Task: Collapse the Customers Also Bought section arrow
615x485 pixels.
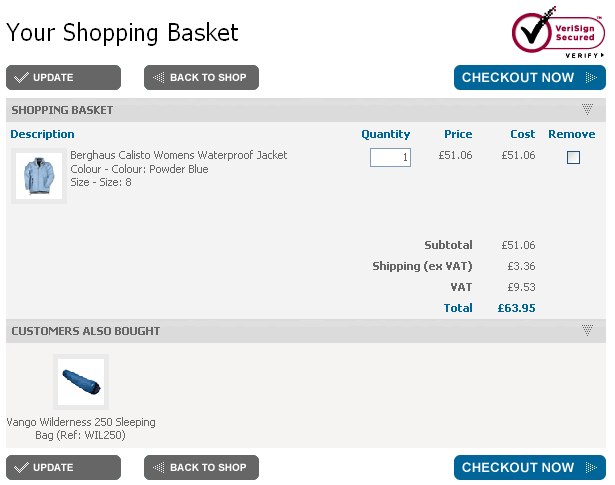Action: 587,331
